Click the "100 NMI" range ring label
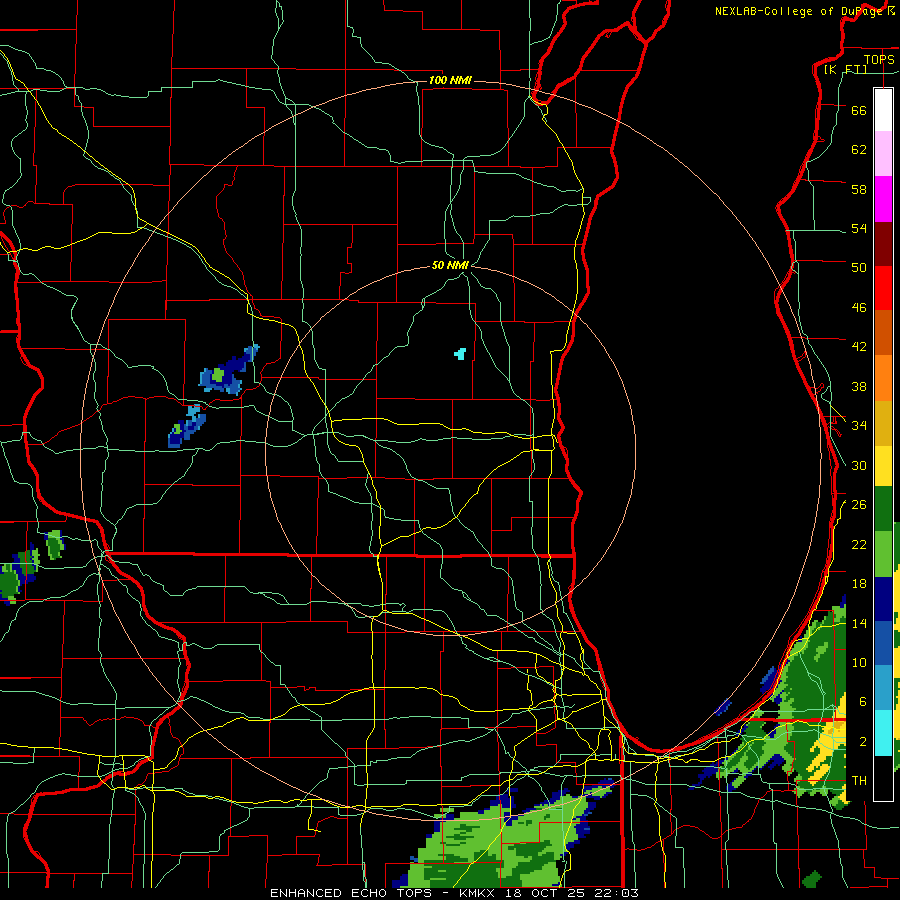Viewport: 900px width, 900px height. tap(450, 80)
